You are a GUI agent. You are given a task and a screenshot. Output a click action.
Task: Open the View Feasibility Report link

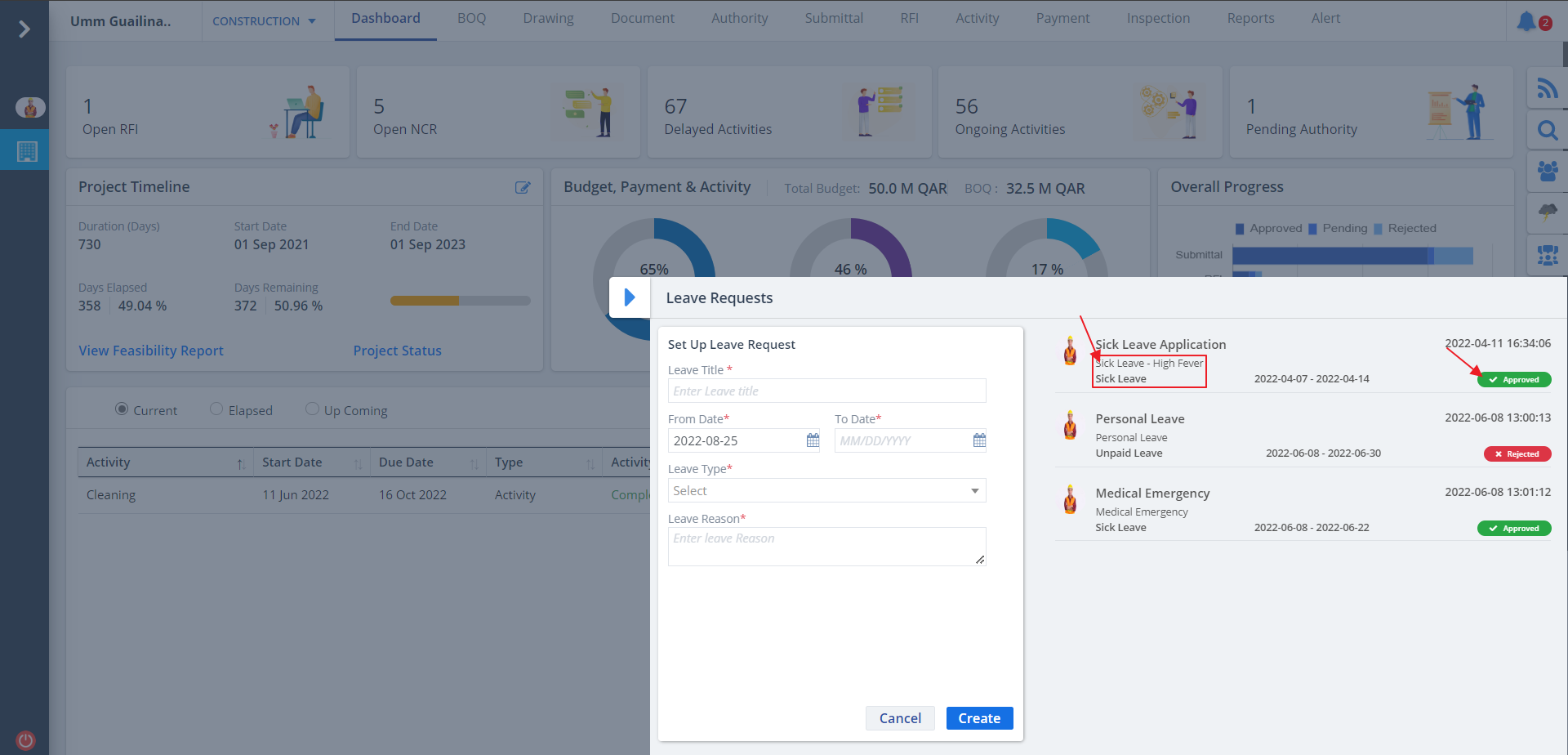pos(151,351)
